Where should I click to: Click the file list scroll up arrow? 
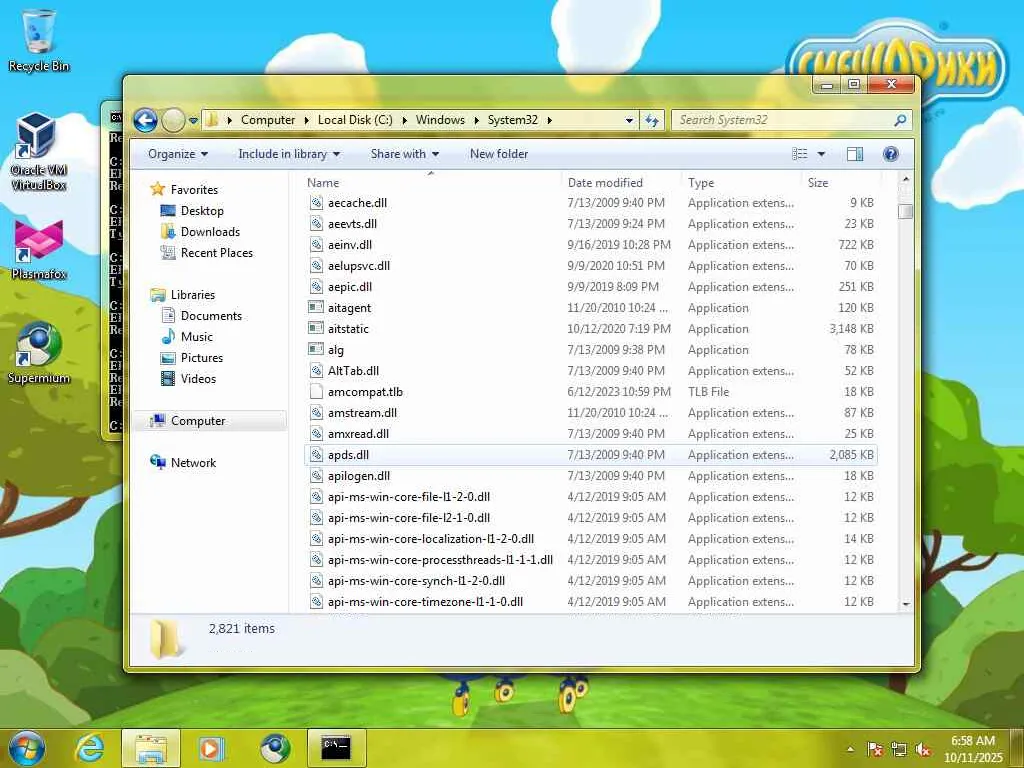[906, 179]
